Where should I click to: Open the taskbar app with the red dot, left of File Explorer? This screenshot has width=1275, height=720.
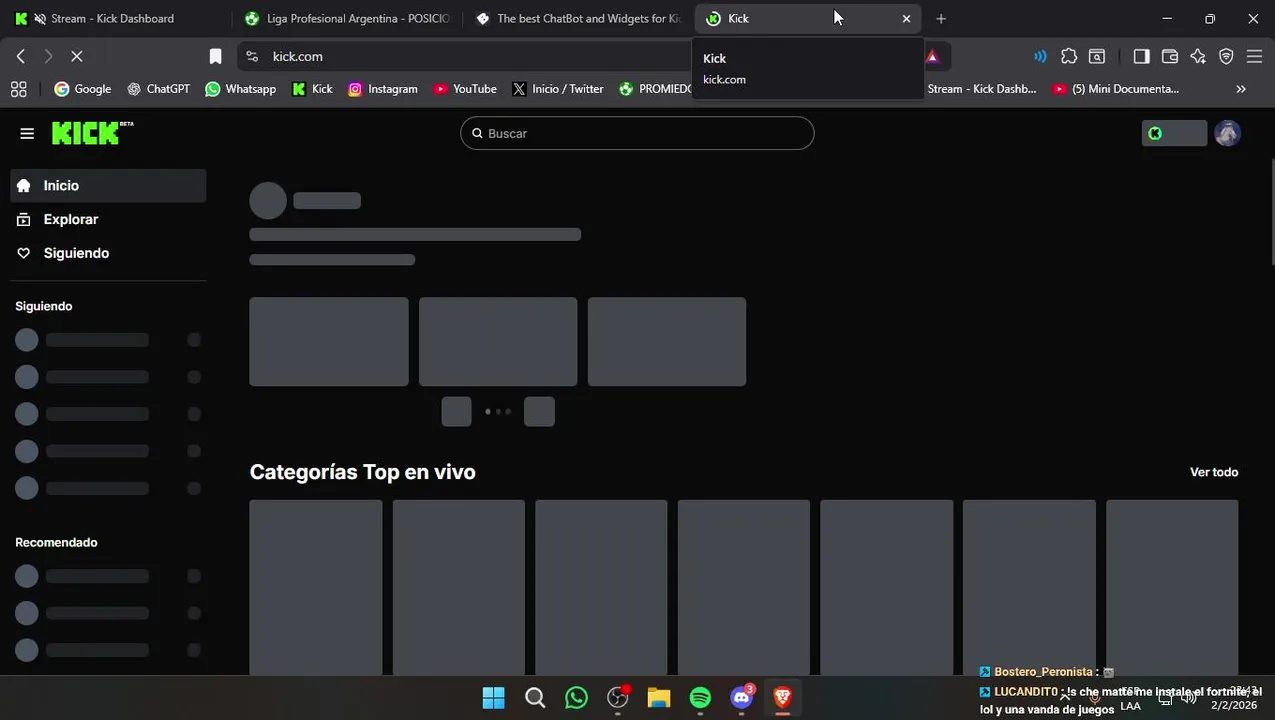point(618,697)
